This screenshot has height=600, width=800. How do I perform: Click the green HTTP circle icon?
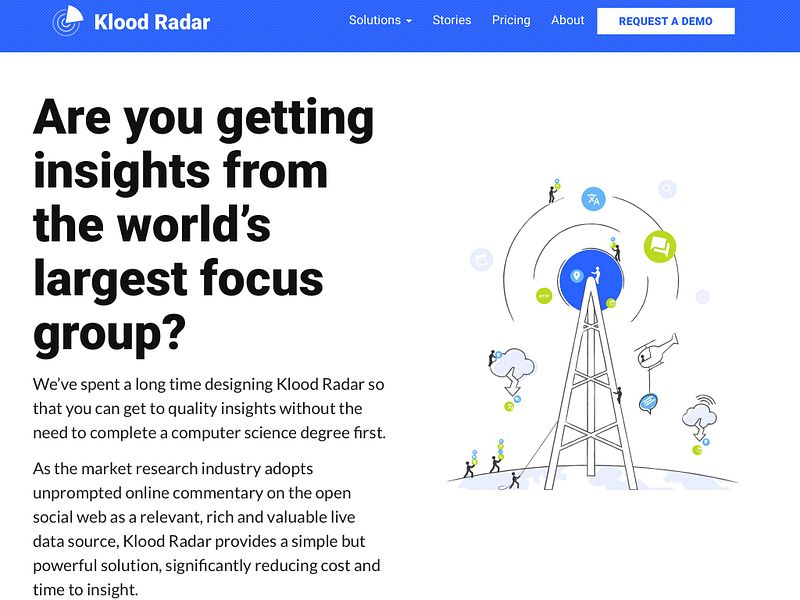[x=544, y=295]
